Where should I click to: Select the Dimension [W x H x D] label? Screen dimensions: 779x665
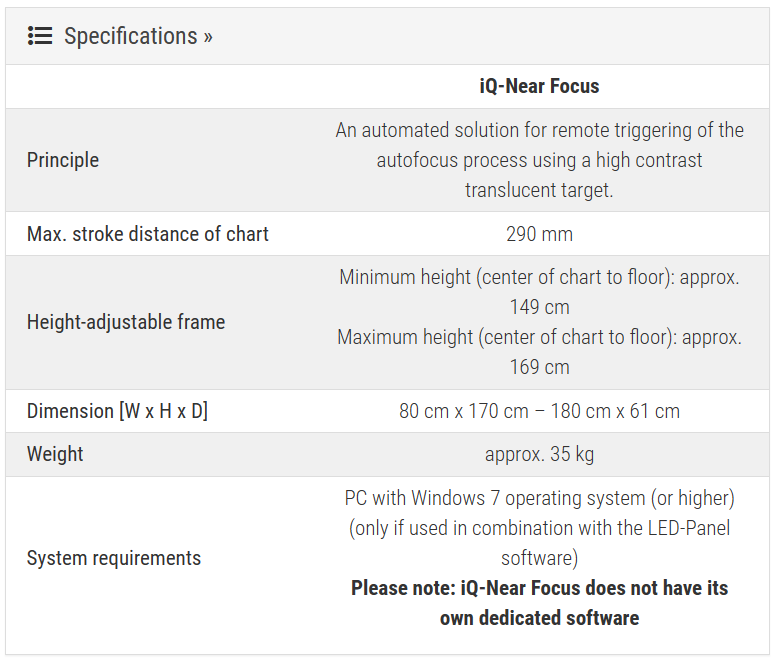click(x=117, y=411)
